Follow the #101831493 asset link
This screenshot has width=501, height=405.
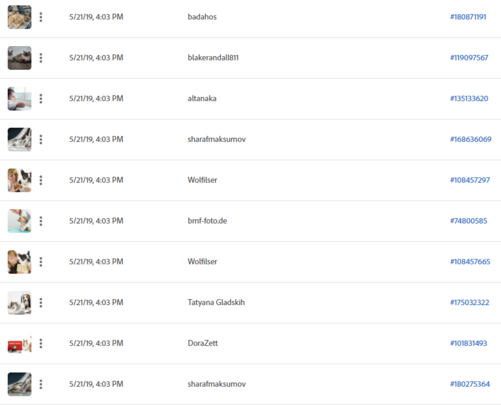(x=468, y=343)
